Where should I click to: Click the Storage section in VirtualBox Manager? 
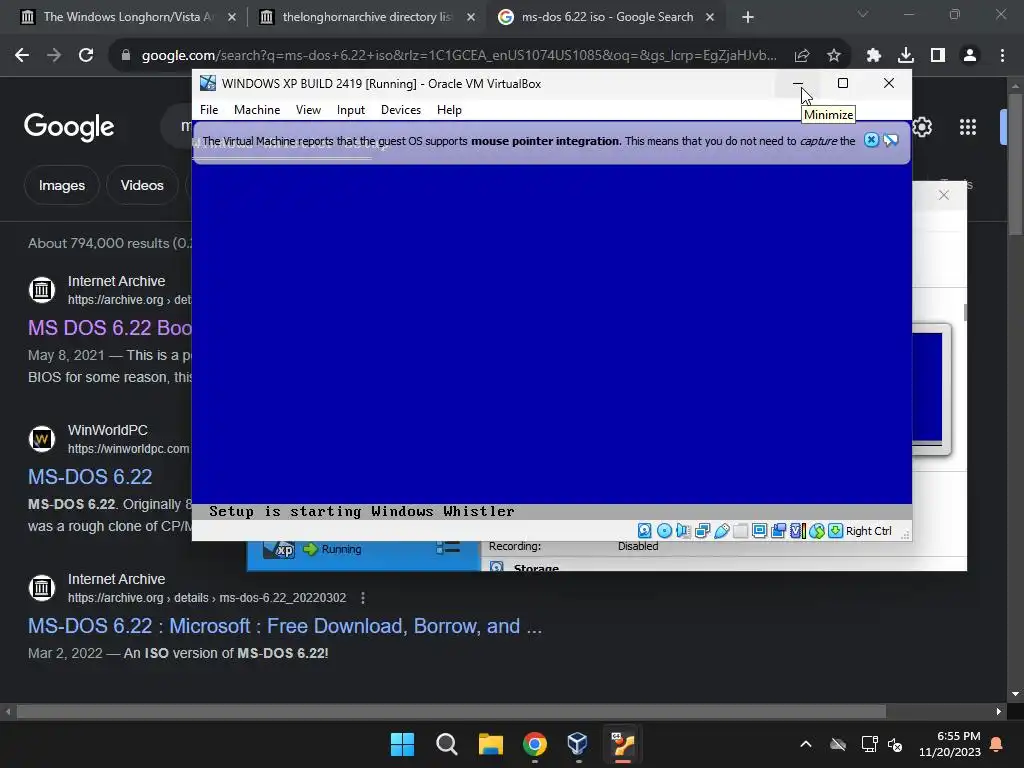pos(536,567)
